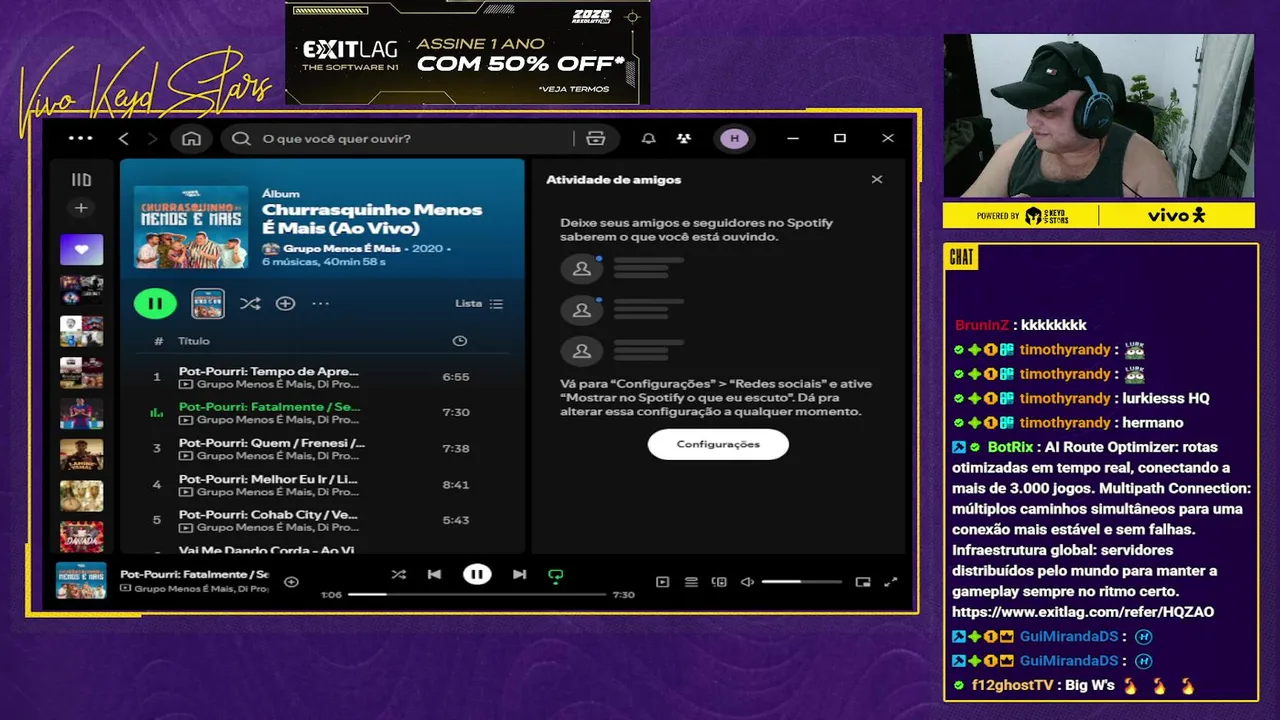Open the purple 'H' profile avatar menu
This screenshot has height=720, width=1280.
pos(735,138)
